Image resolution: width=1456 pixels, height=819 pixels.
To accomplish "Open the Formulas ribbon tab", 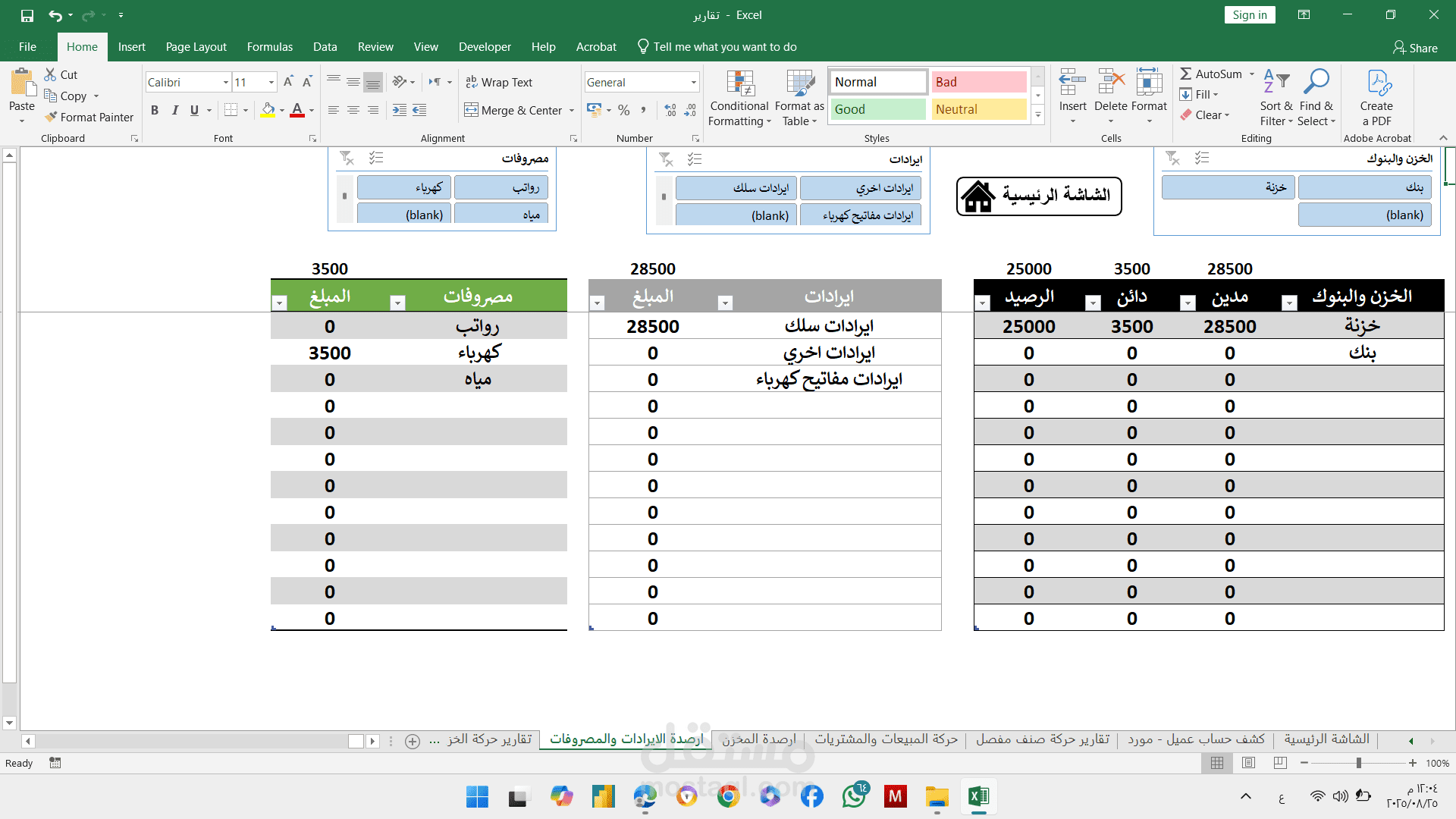I will click(x=269, y=47).
